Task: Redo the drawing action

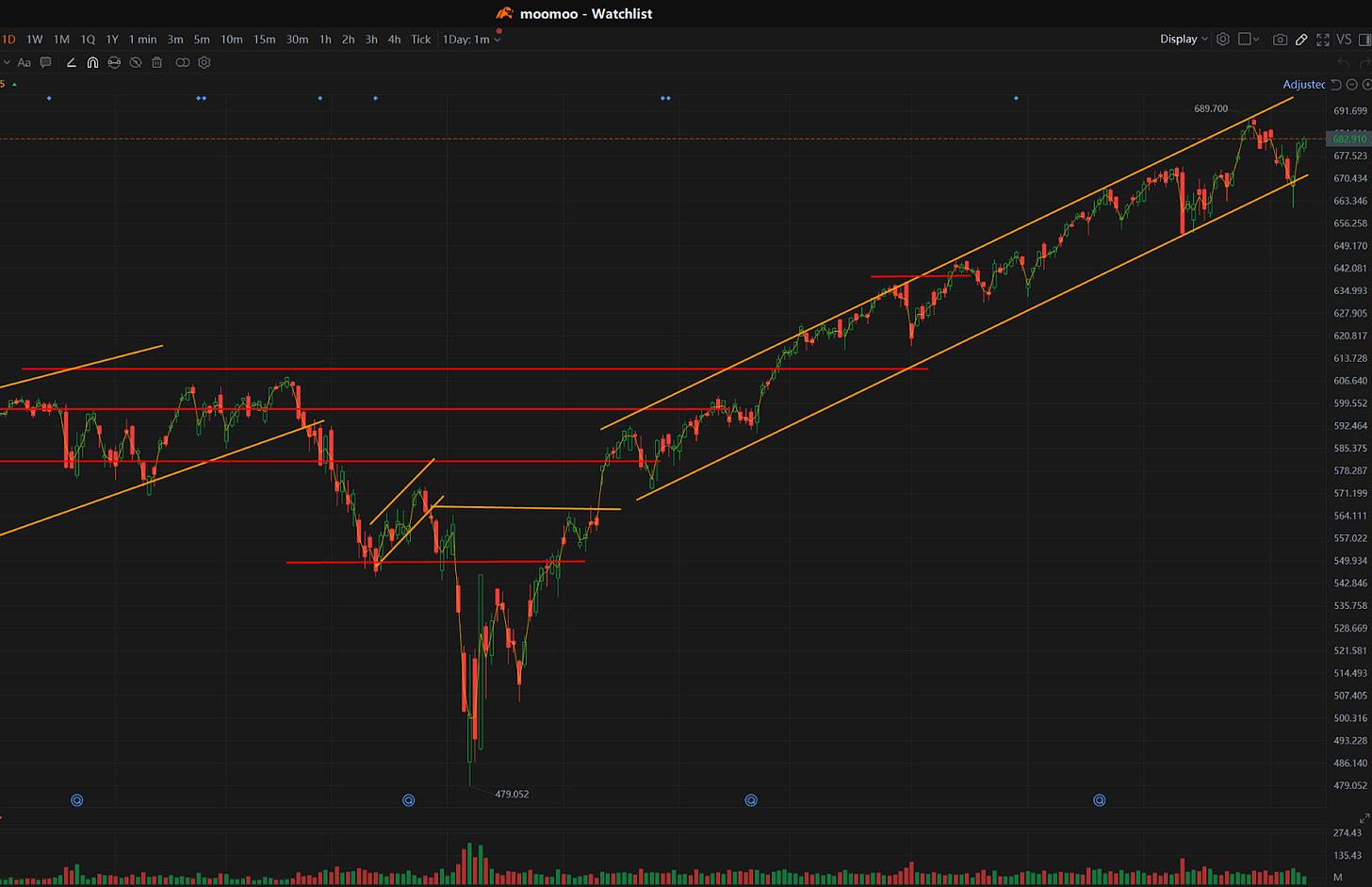Action: (1365, 62)
